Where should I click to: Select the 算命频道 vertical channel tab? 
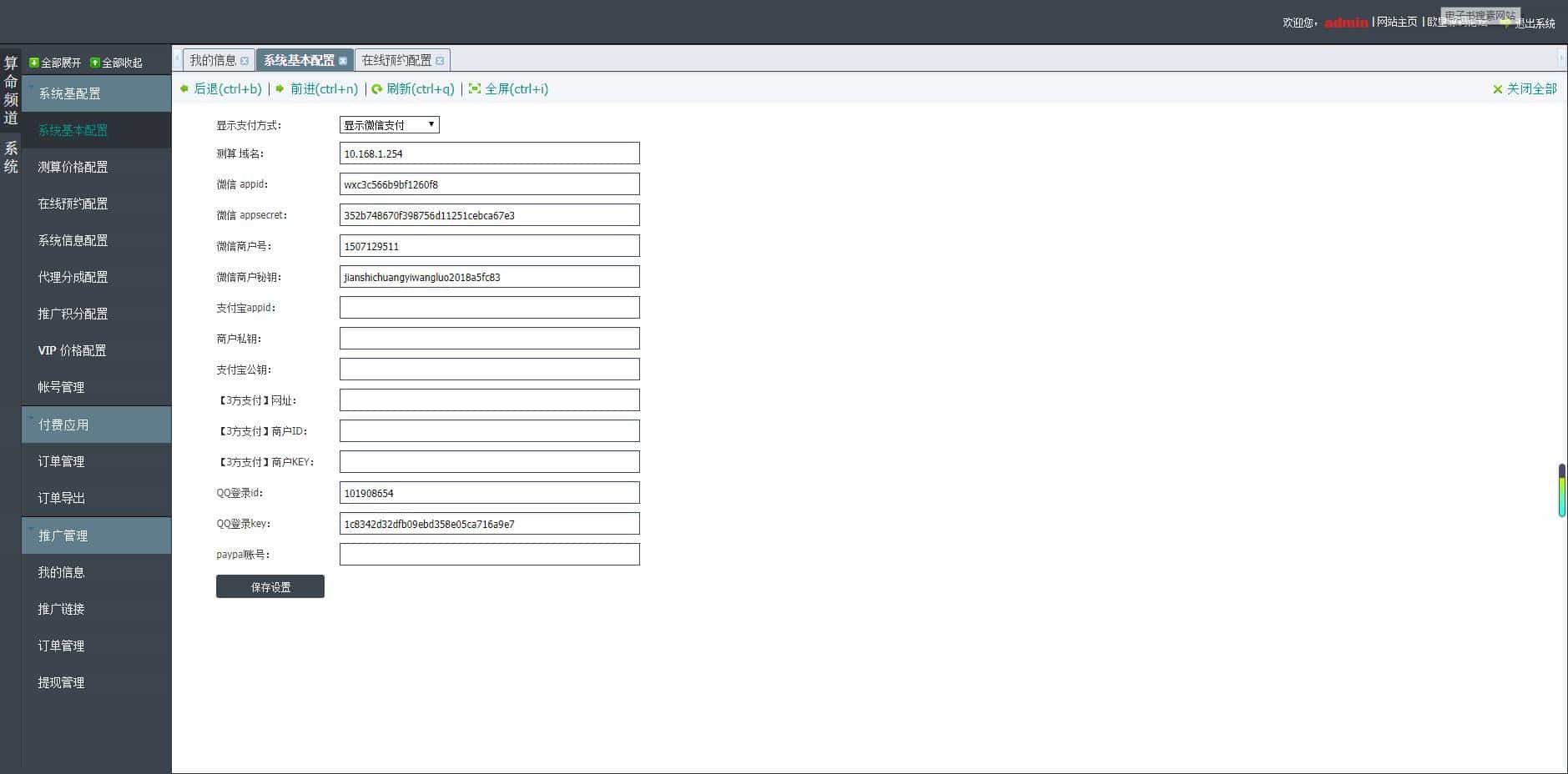click(11, 90)
